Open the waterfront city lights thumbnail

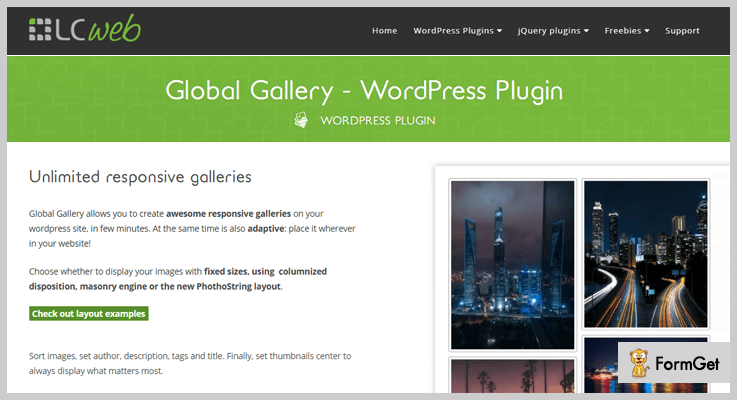(646, 365)
